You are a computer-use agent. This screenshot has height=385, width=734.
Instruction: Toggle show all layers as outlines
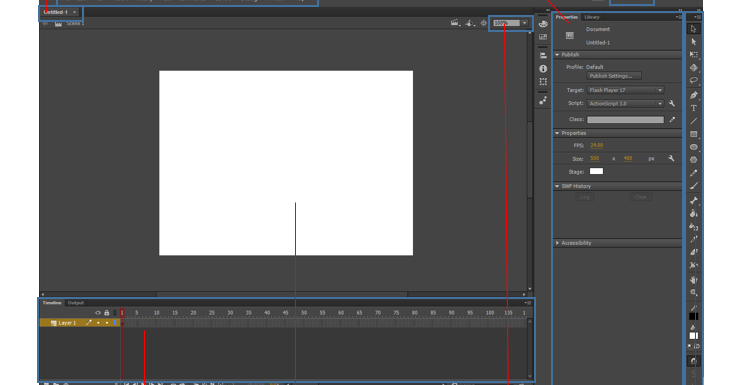tap(115, 313)
